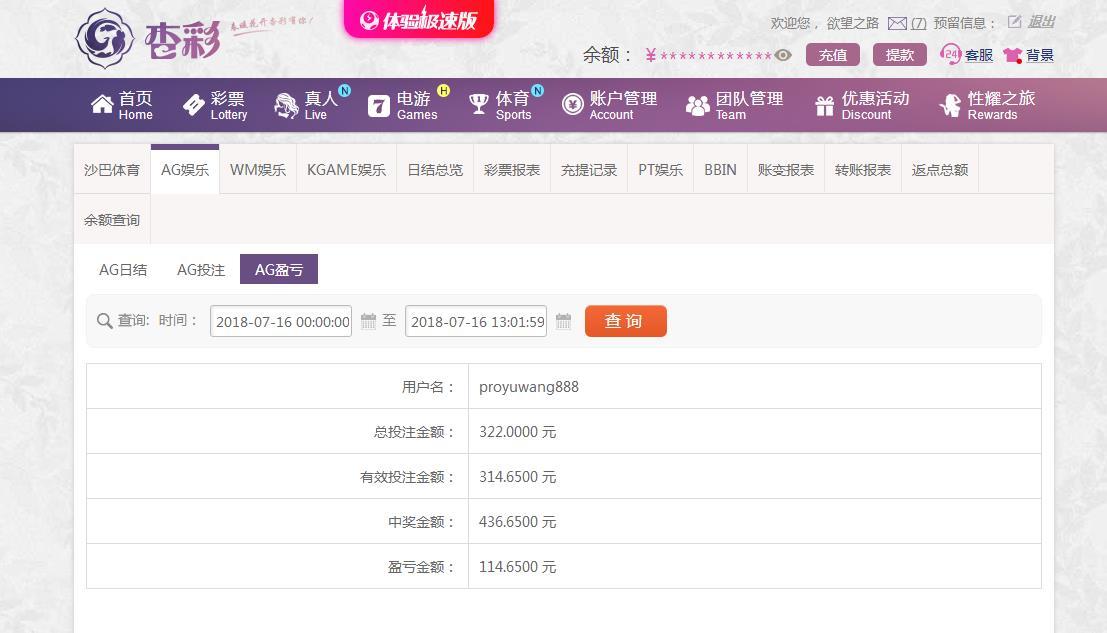Click the 提款 withdrawal button
Image resolution: width=1107 pixels, height=633 pixels.
point(899,55)
